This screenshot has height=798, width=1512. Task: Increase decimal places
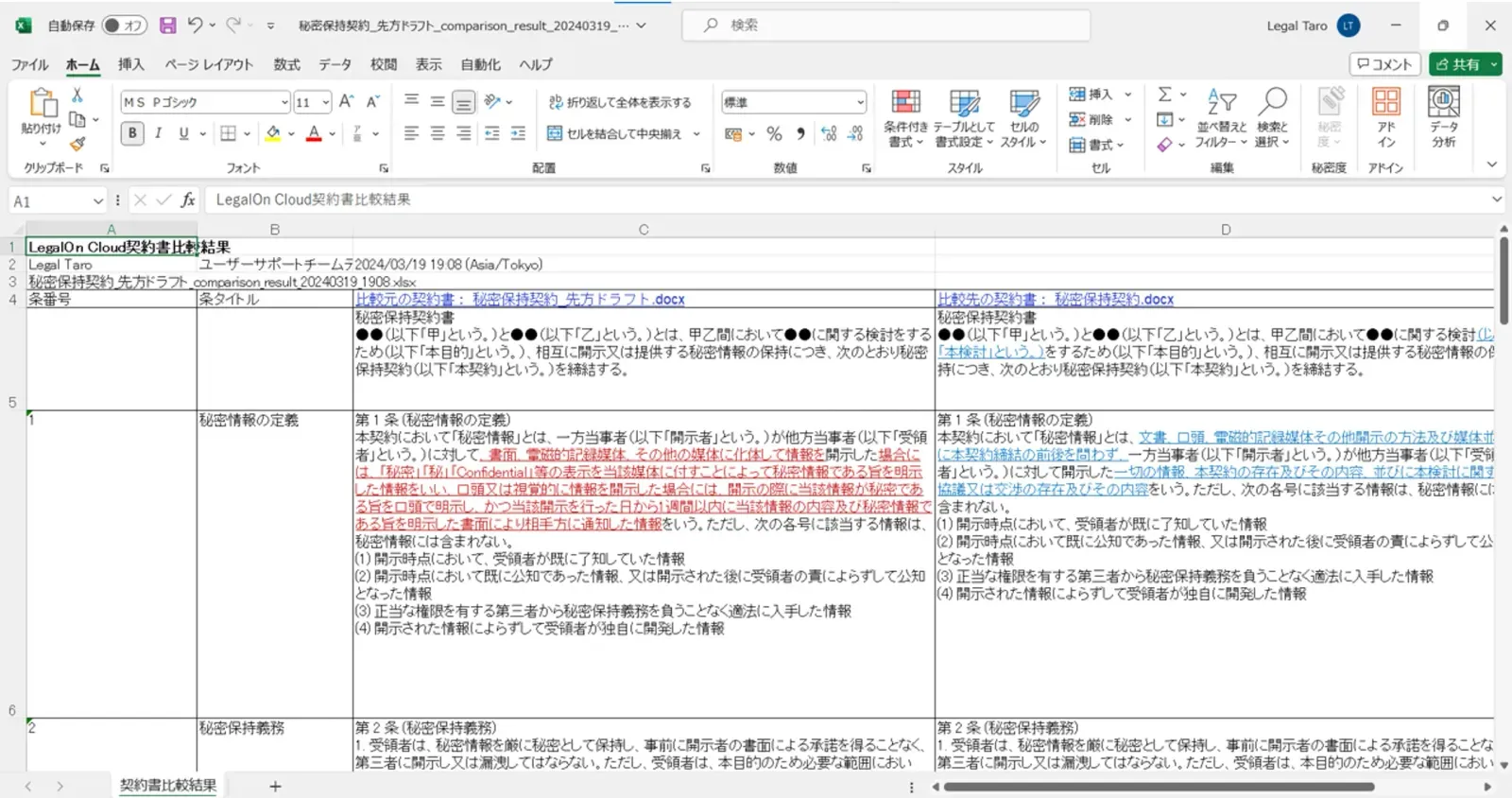point(829,134)
